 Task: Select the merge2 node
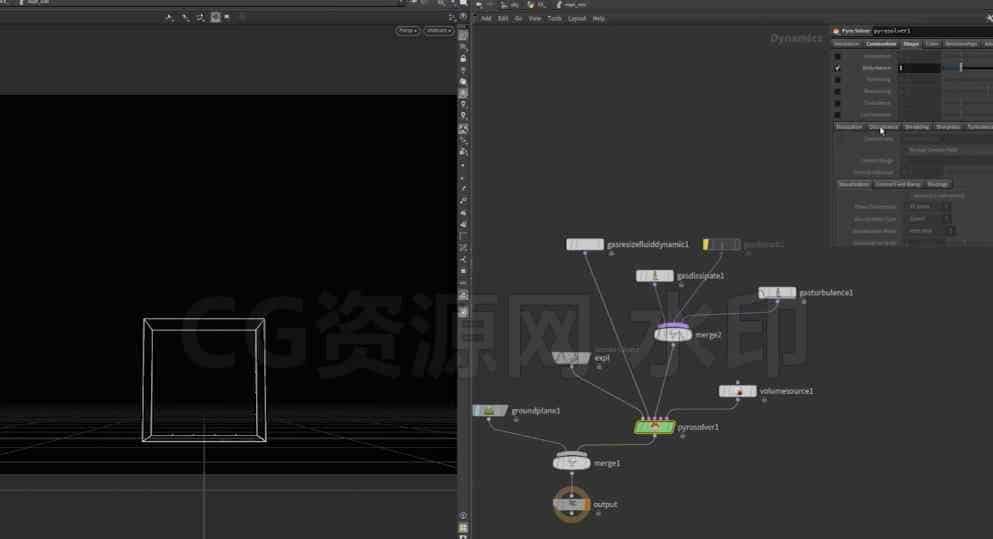(x=673, y=334)
